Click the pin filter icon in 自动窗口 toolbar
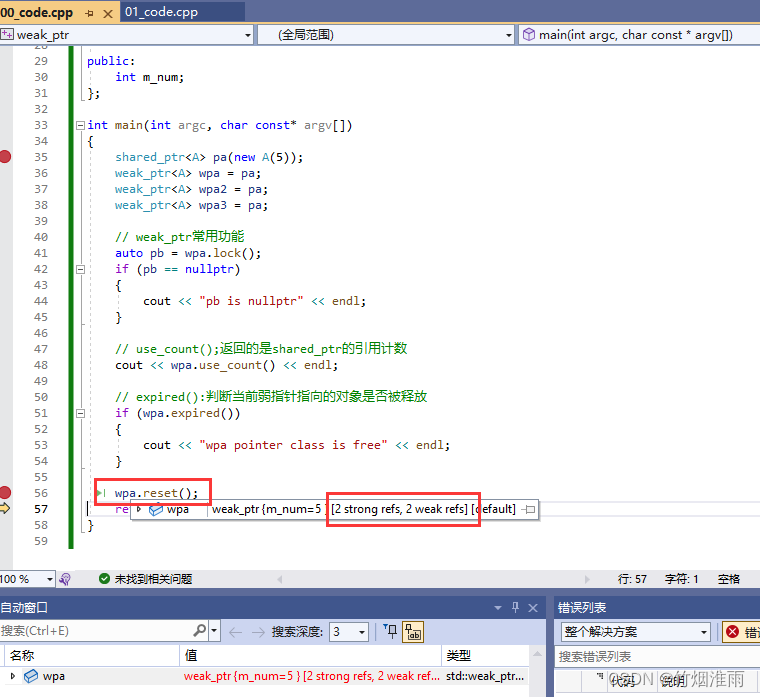760x697 pixels. pos(390,632)
